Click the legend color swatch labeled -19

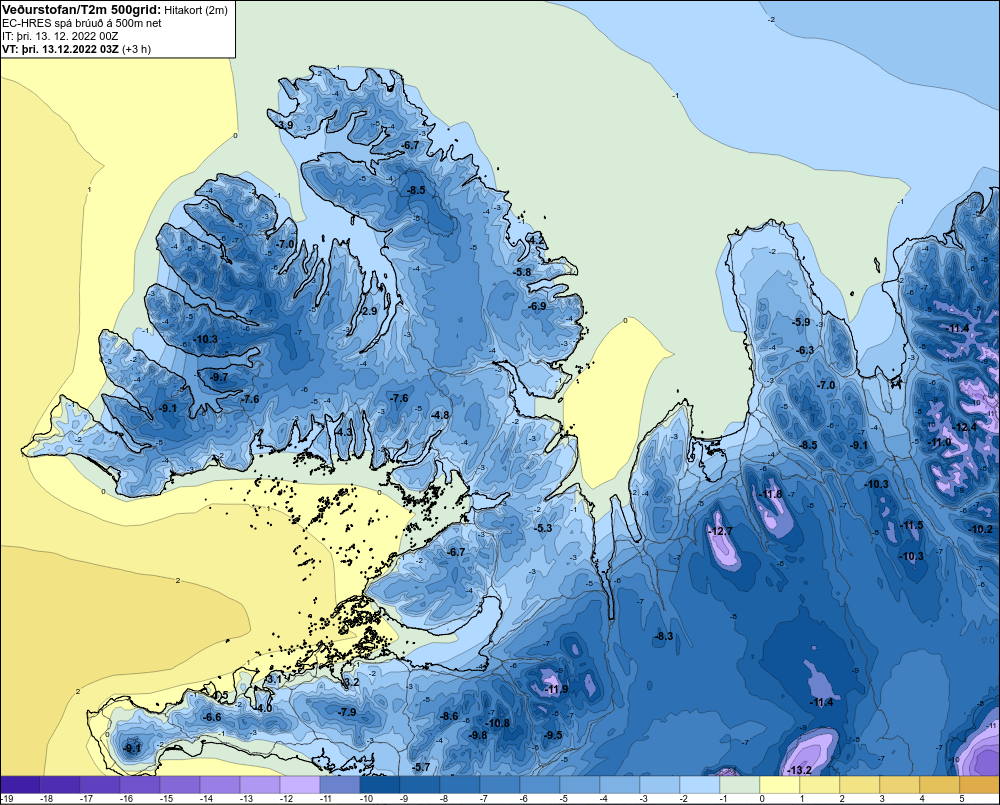20,785
